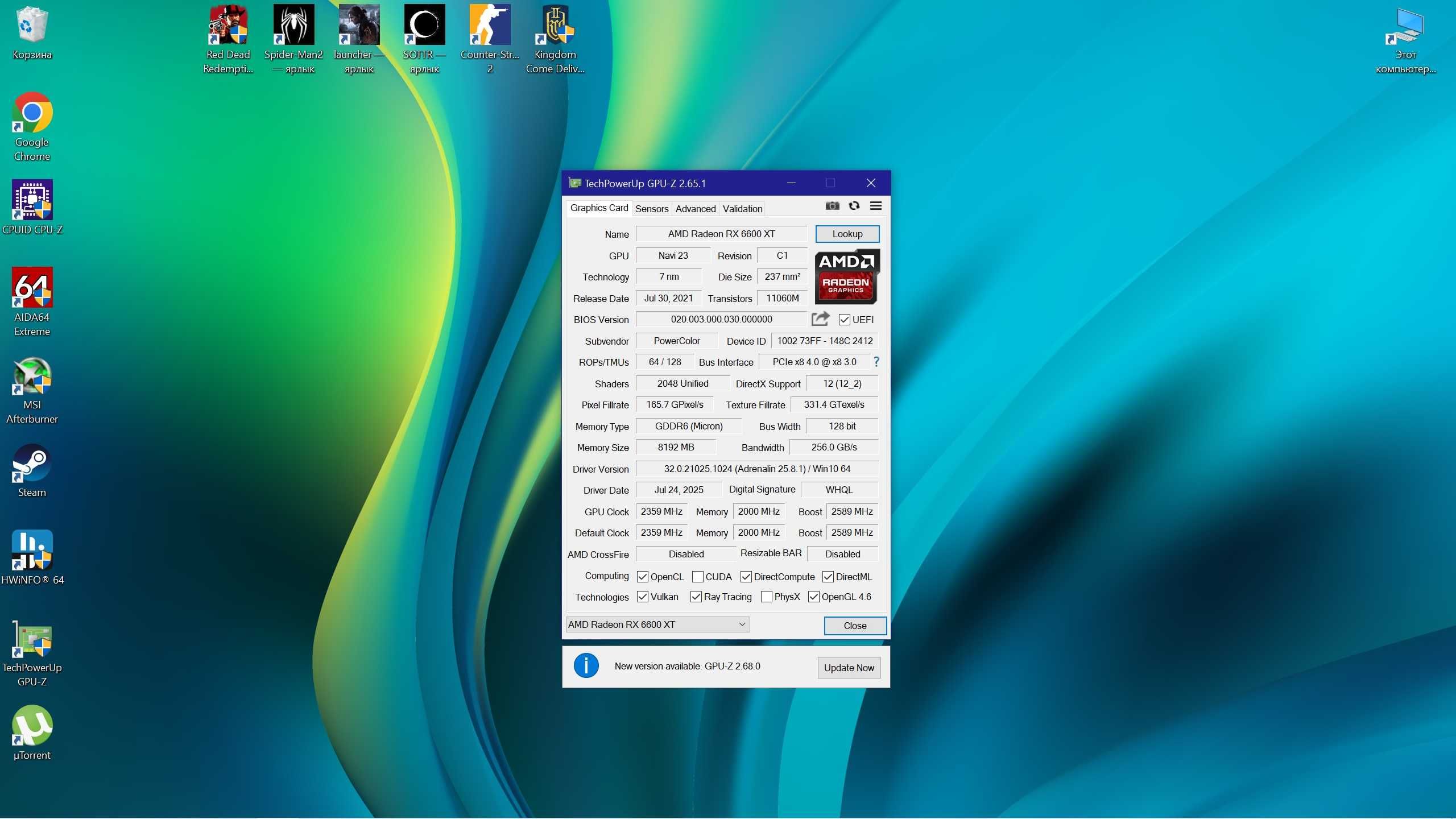This screenshot has width=1456, height=819.
Task: Toggle the PhysX checkbox
Action: click(767, 597)
